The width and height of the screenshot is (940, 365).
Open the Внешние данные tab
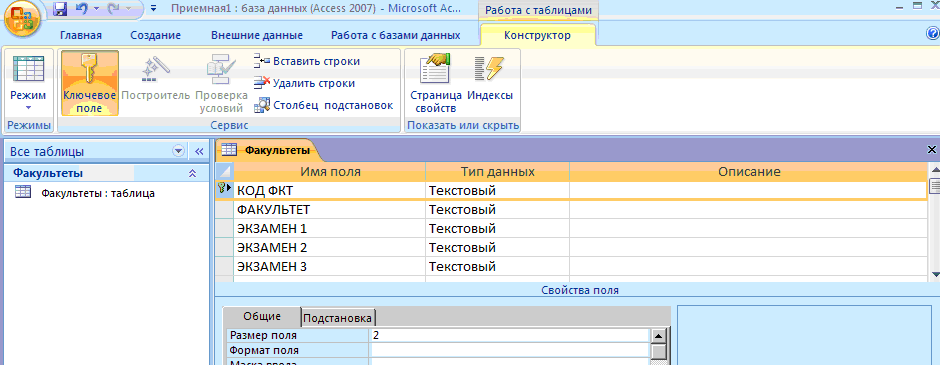257,35
